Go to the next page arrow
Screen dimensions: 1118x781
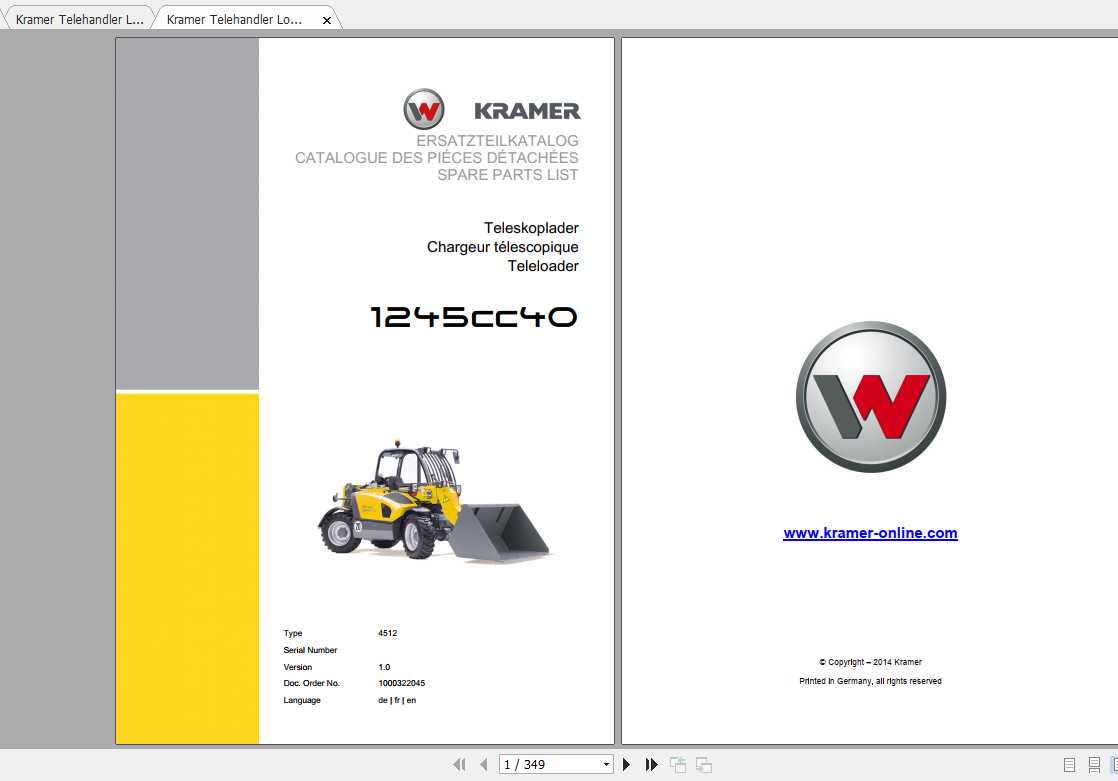tap(626, 765)
